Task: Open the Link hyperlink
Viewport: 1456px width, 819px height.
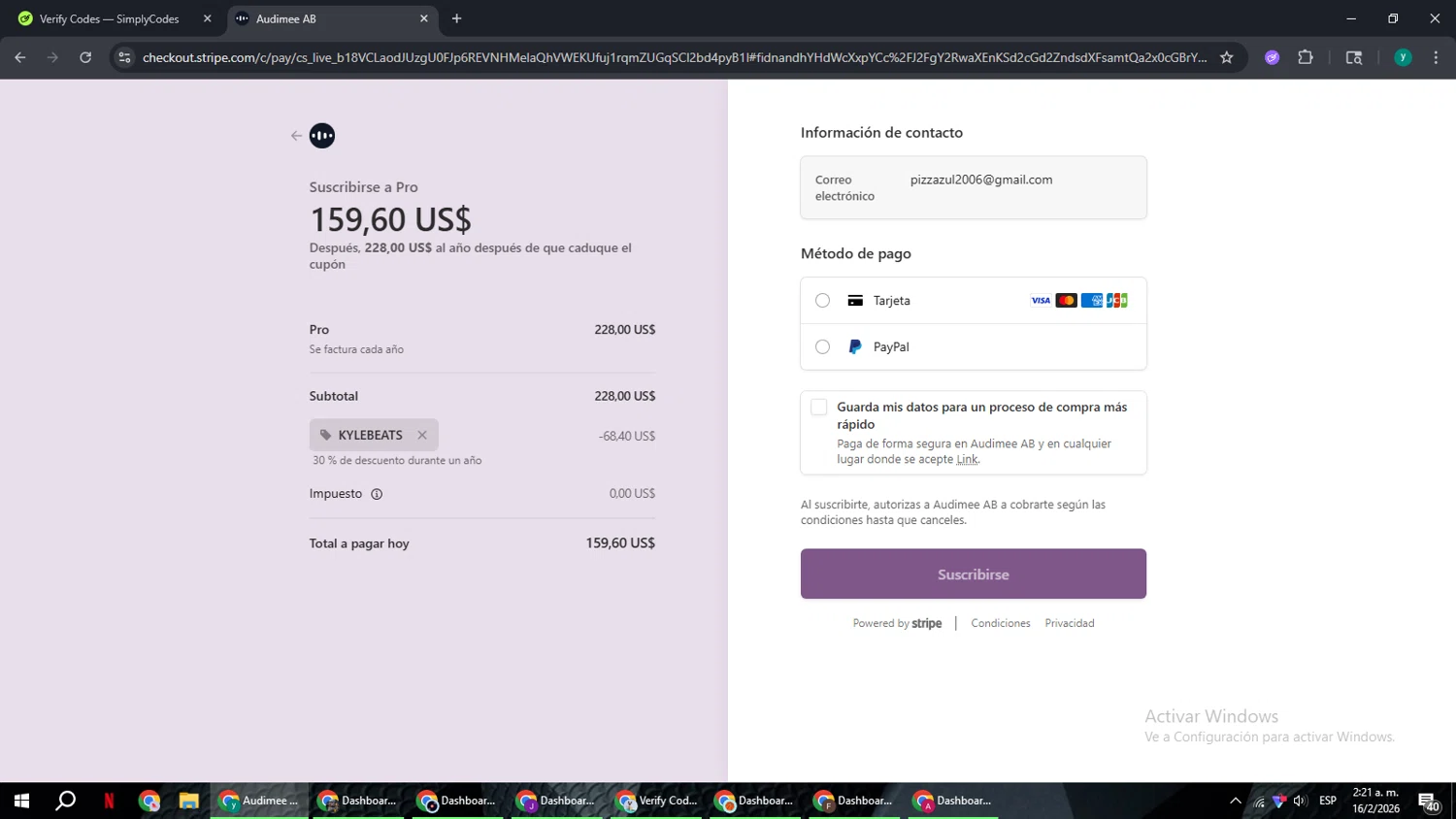Action: tap(967, 460)
